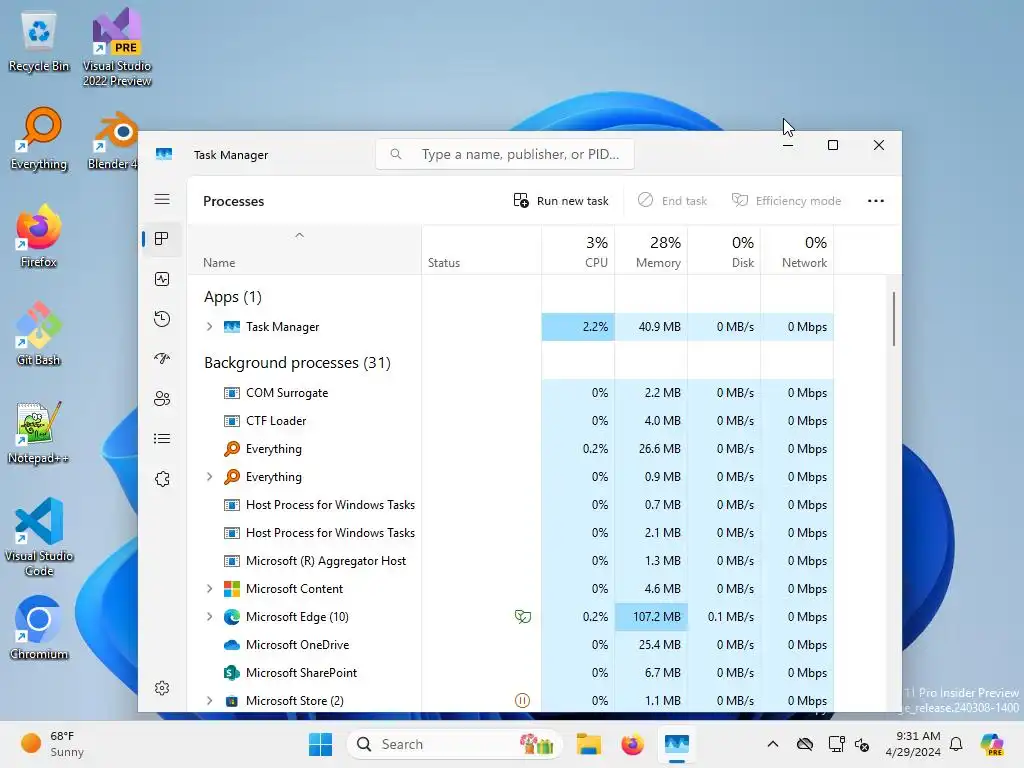
Task: Open the Startup apps page in sidebar
Action: (x=162, y=359)
